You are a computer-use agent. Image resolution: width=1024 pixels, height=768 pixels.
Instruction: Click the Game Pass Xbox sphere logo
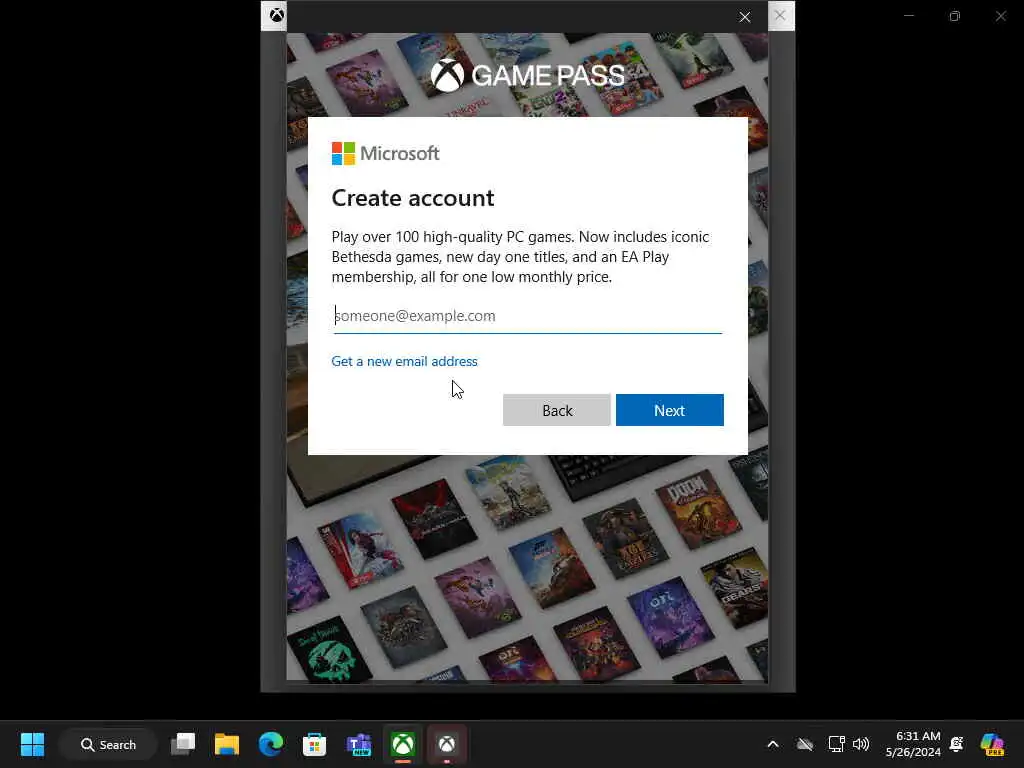click(x=447, y=75)
